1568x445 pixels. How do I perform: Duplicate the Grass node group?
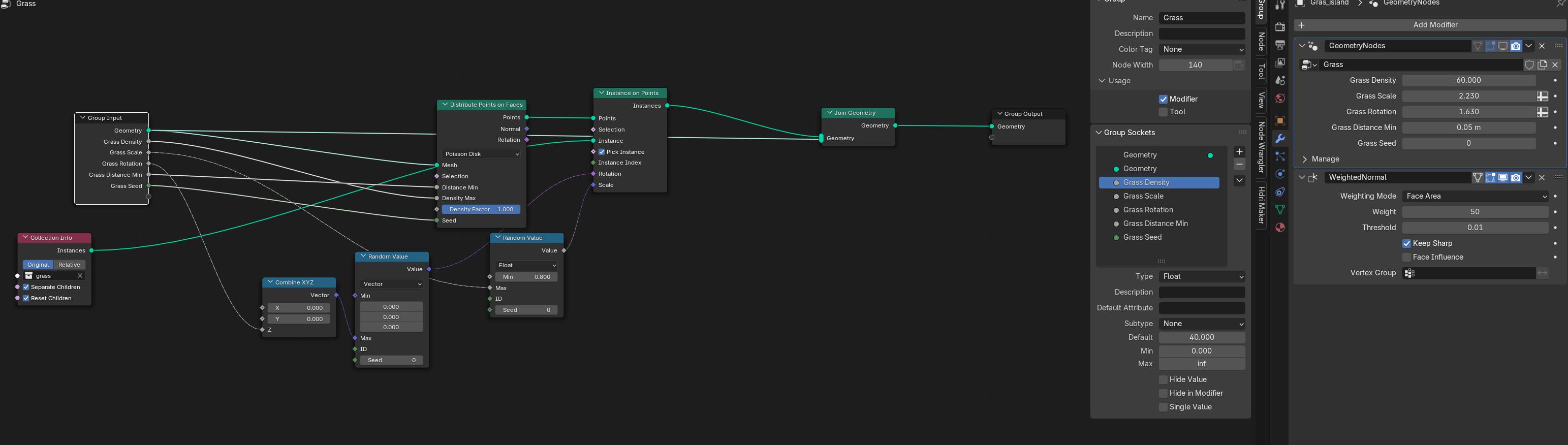[x=1543, y=65]
